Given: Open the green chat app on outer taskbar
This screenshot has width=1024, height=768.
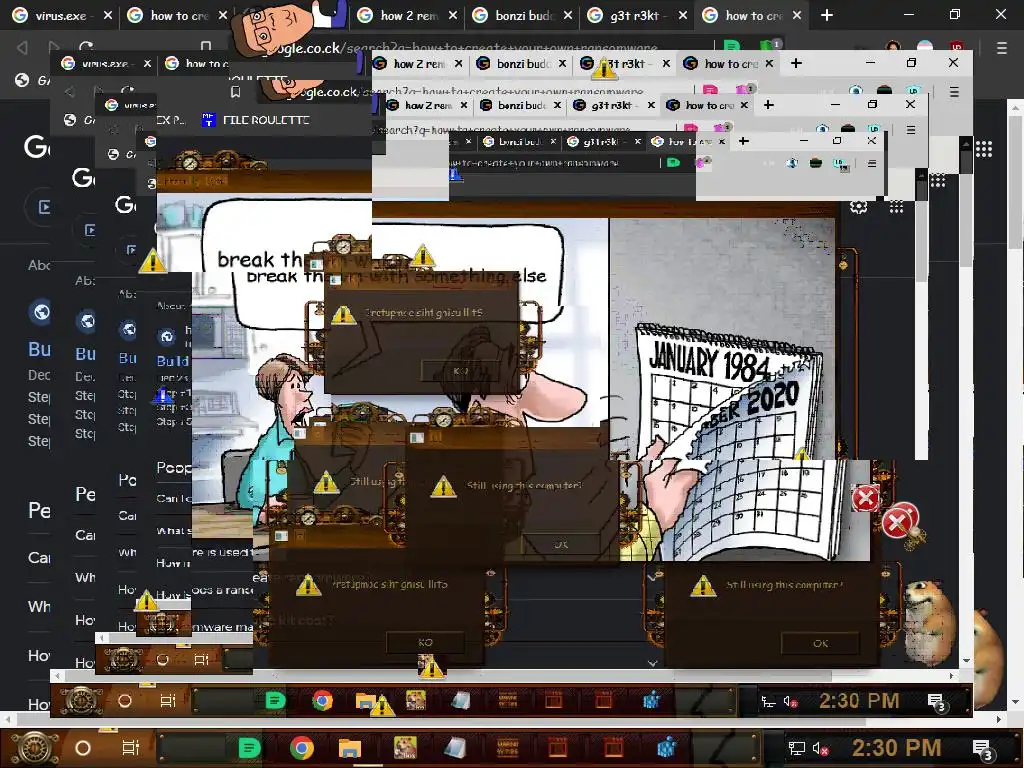Looking at the screenshot, I should 249,748.
